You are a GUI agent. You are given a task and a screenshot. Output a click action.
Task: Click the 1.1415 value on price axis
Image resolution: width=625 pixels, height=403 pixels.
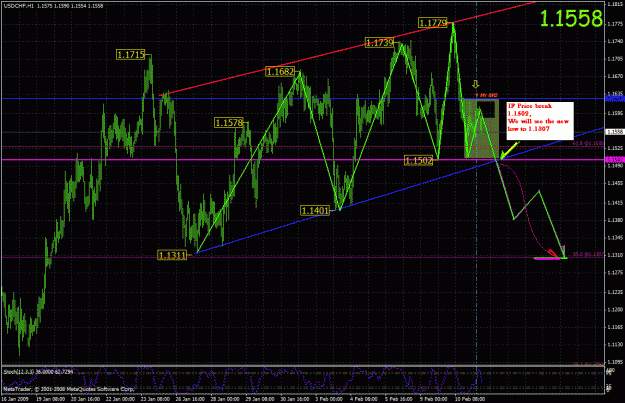tap(615, 203)
